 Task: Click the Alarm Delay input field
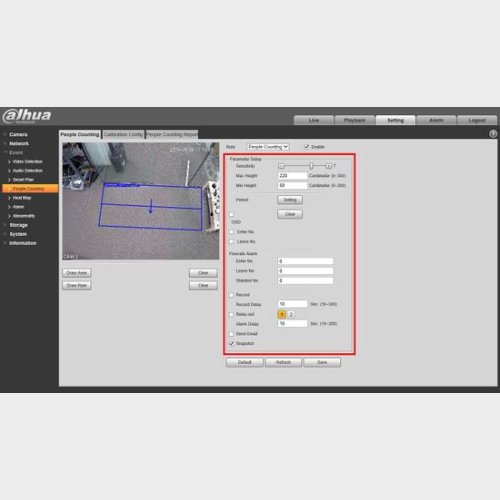pyautogui.click(x=292, y=323)
